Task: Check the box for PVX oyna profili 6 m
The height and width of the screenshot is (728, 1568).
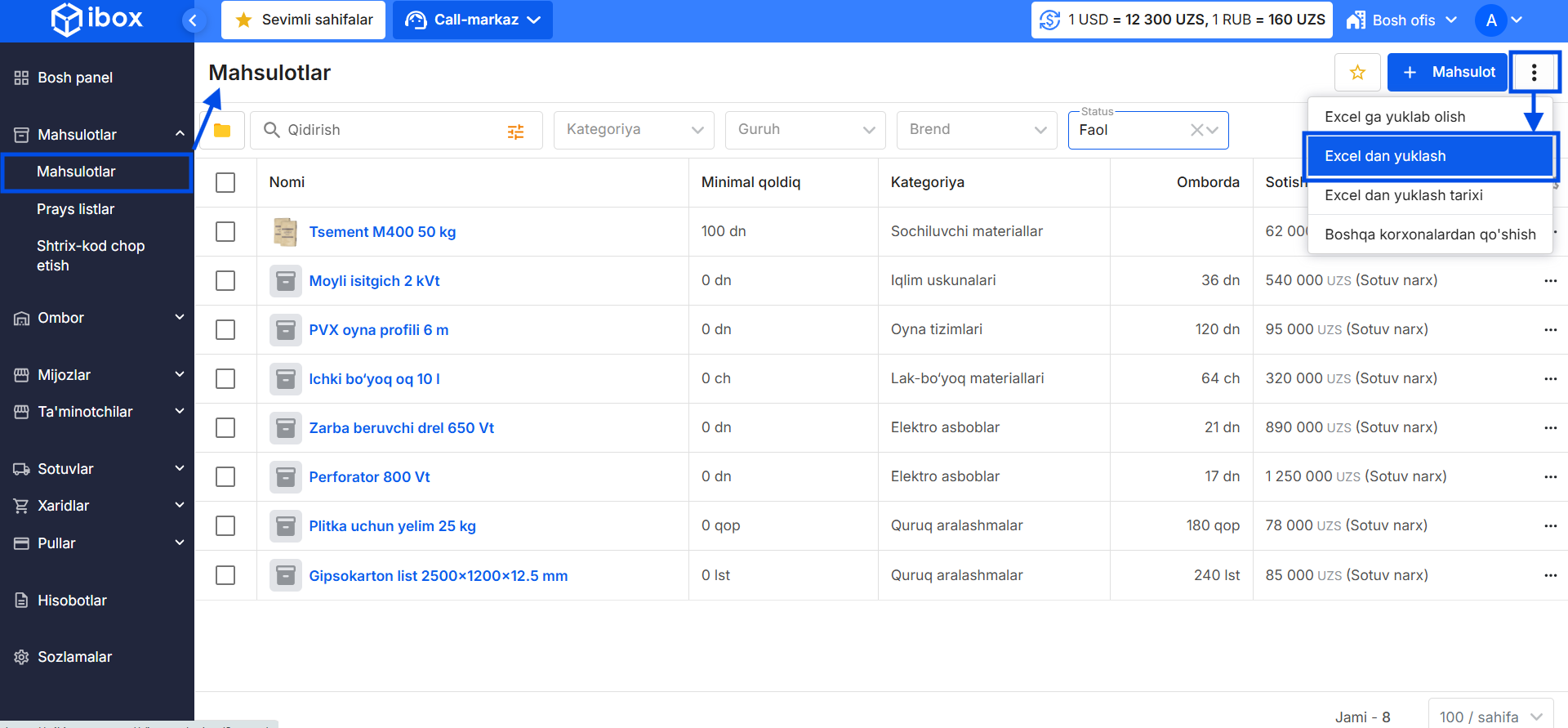Action: point(225,330)
